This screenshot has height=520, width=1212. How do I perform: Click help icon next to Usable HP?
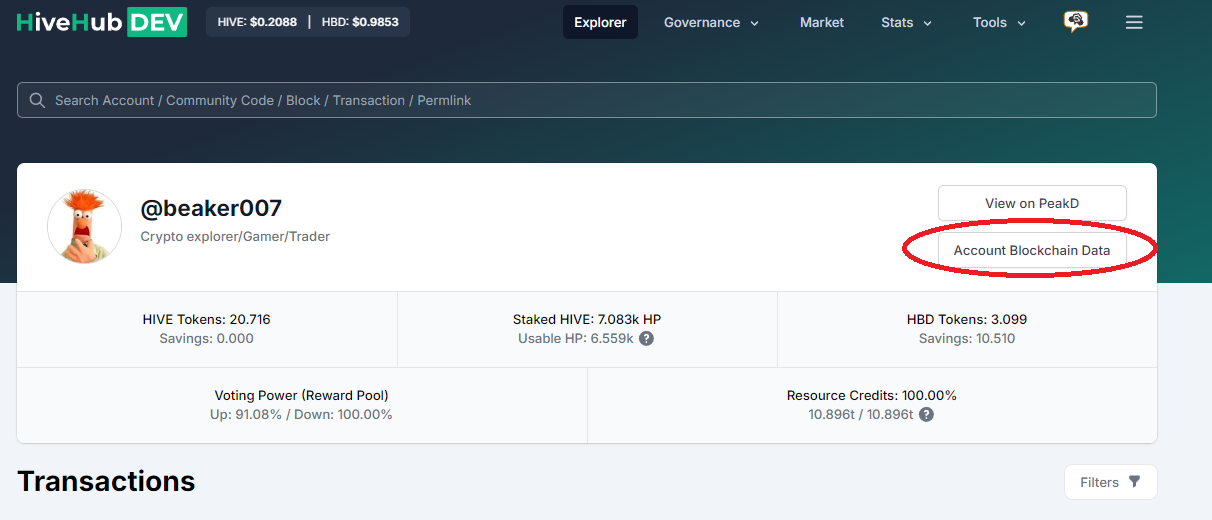(647, 339)
